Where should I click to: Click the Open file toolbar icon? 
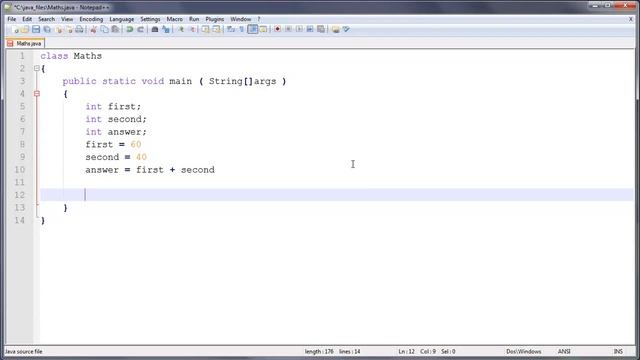click(x=25, y=29)
